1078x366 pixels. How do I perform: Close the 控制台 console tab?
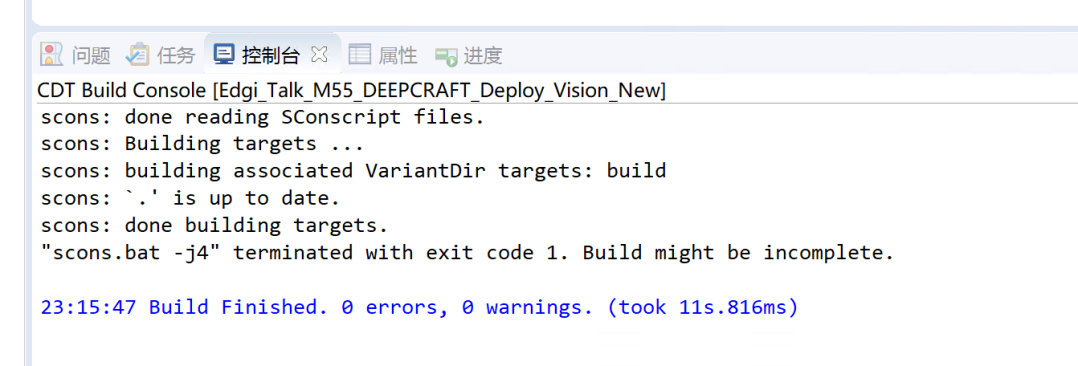coord(319,54)
